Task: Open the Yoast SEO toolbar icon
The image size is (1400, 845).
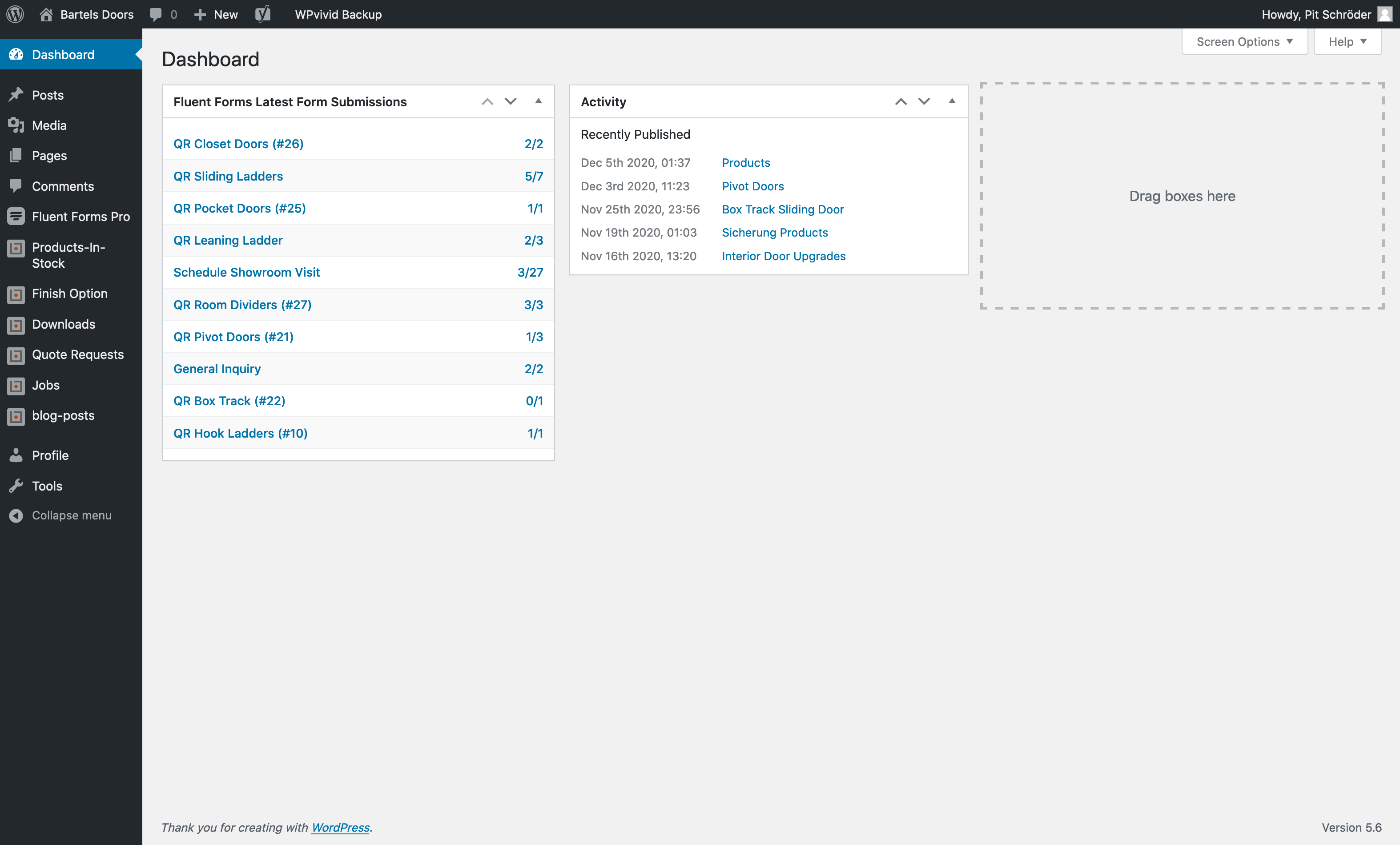Action: click(x=262, y=14)
